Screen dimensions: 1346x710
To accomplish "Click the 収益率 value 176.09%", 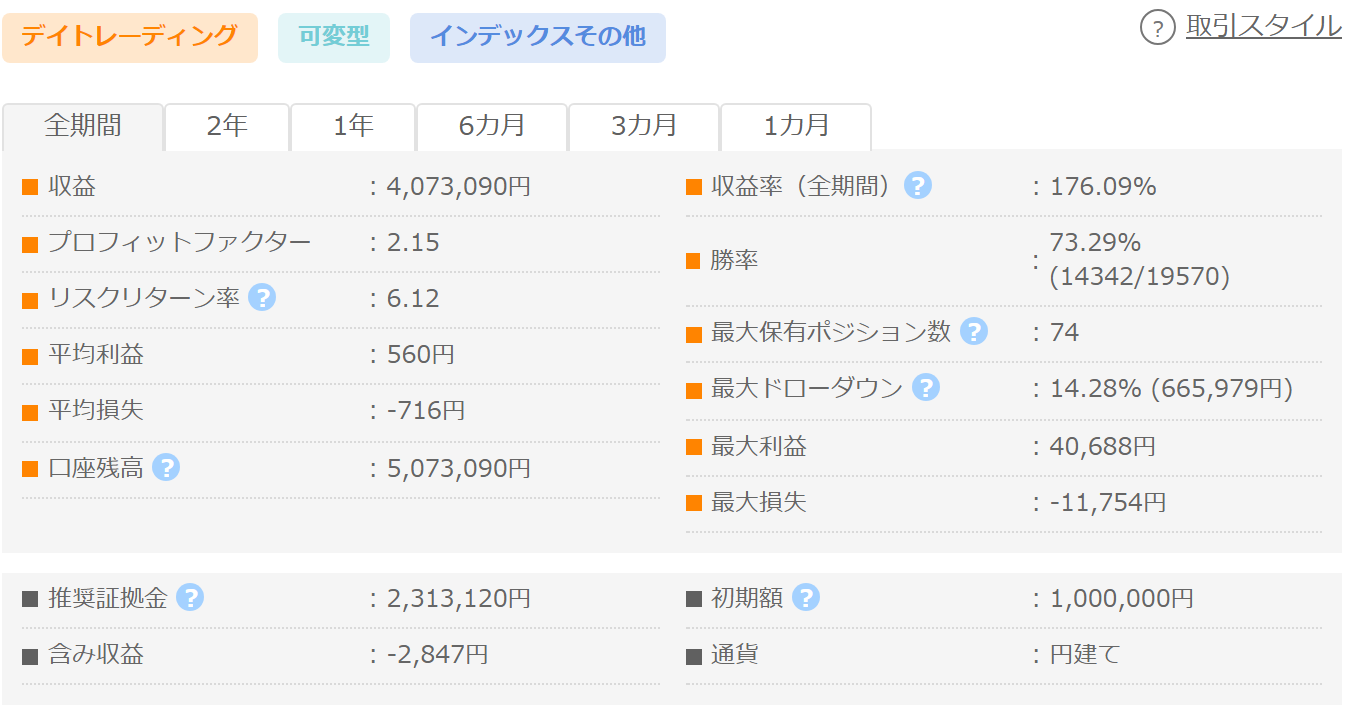I will pos(1103,187).
